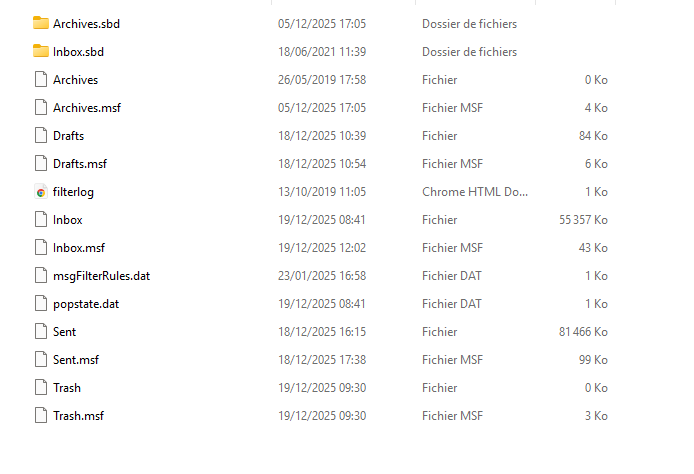694x474 pixels.
Task: Click the Archives.sbd folder icon
Action: (40, 23)
